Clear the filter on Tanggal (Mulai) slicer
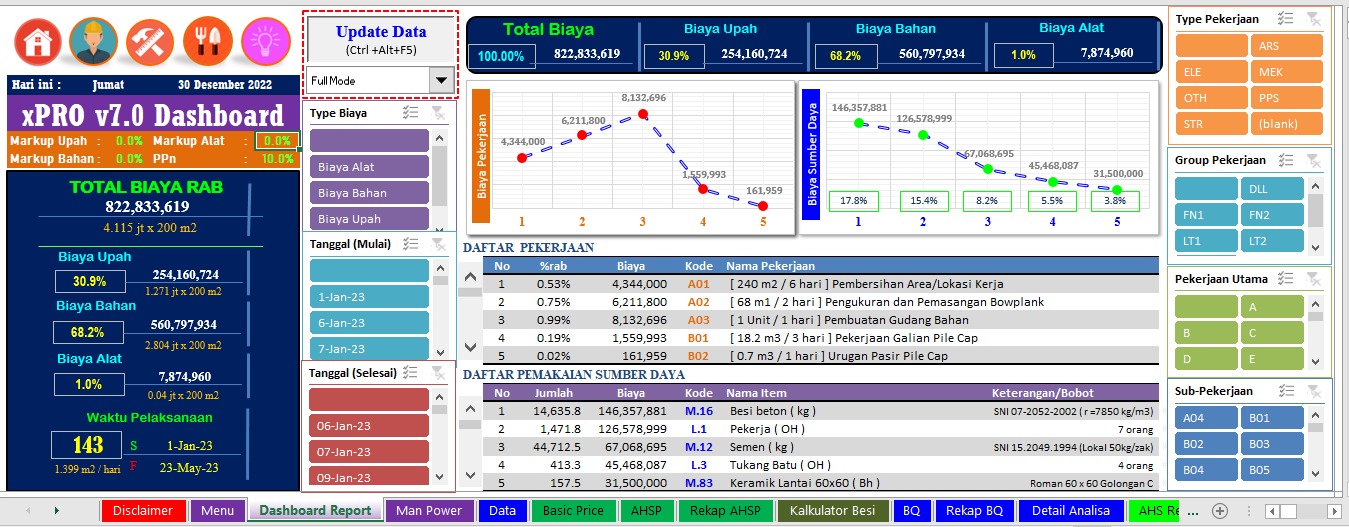Screen dimensions: 1349x527 [438, 243]
